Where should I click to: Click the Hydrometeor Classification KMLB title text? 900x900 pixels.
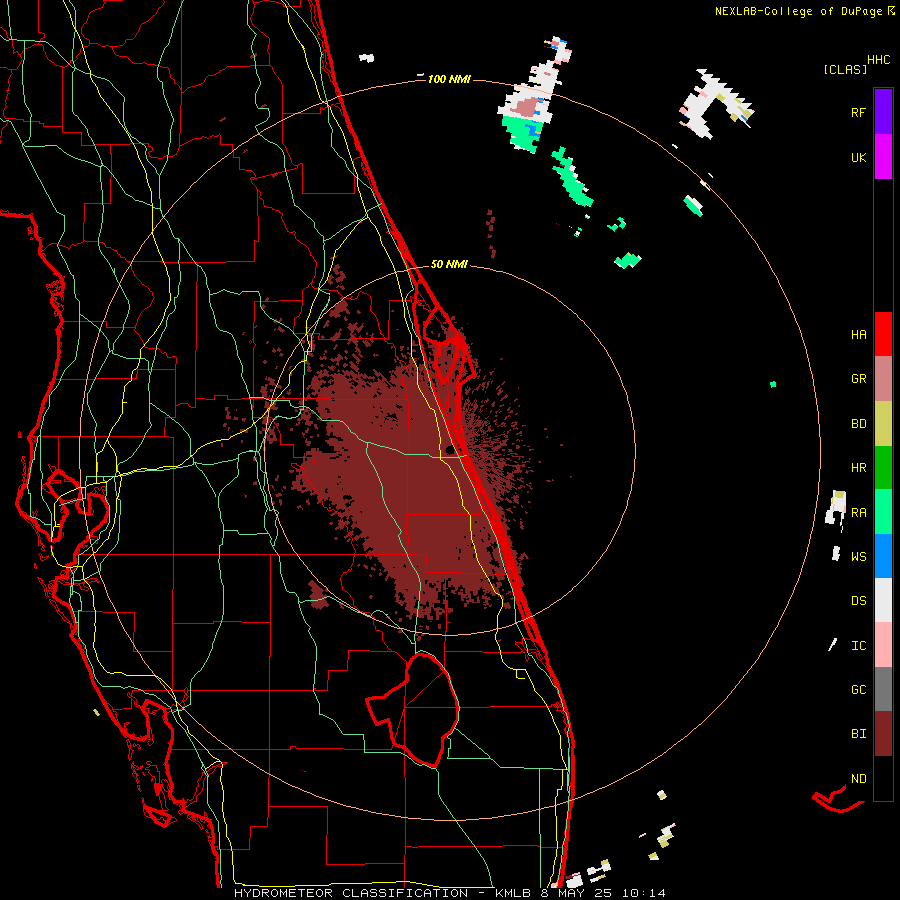(450, 893)
